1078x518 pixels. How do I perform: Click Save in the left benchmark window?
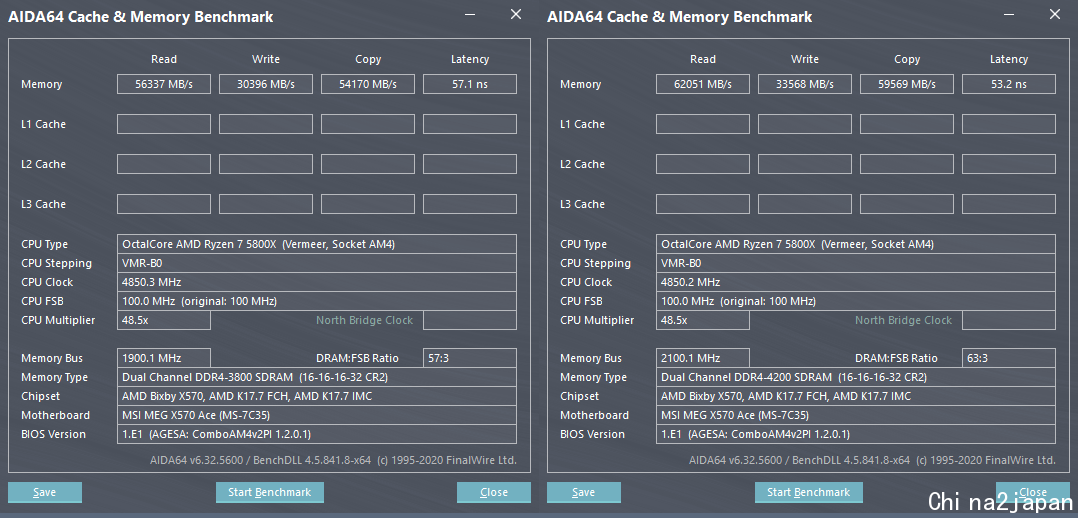point(45,493)
